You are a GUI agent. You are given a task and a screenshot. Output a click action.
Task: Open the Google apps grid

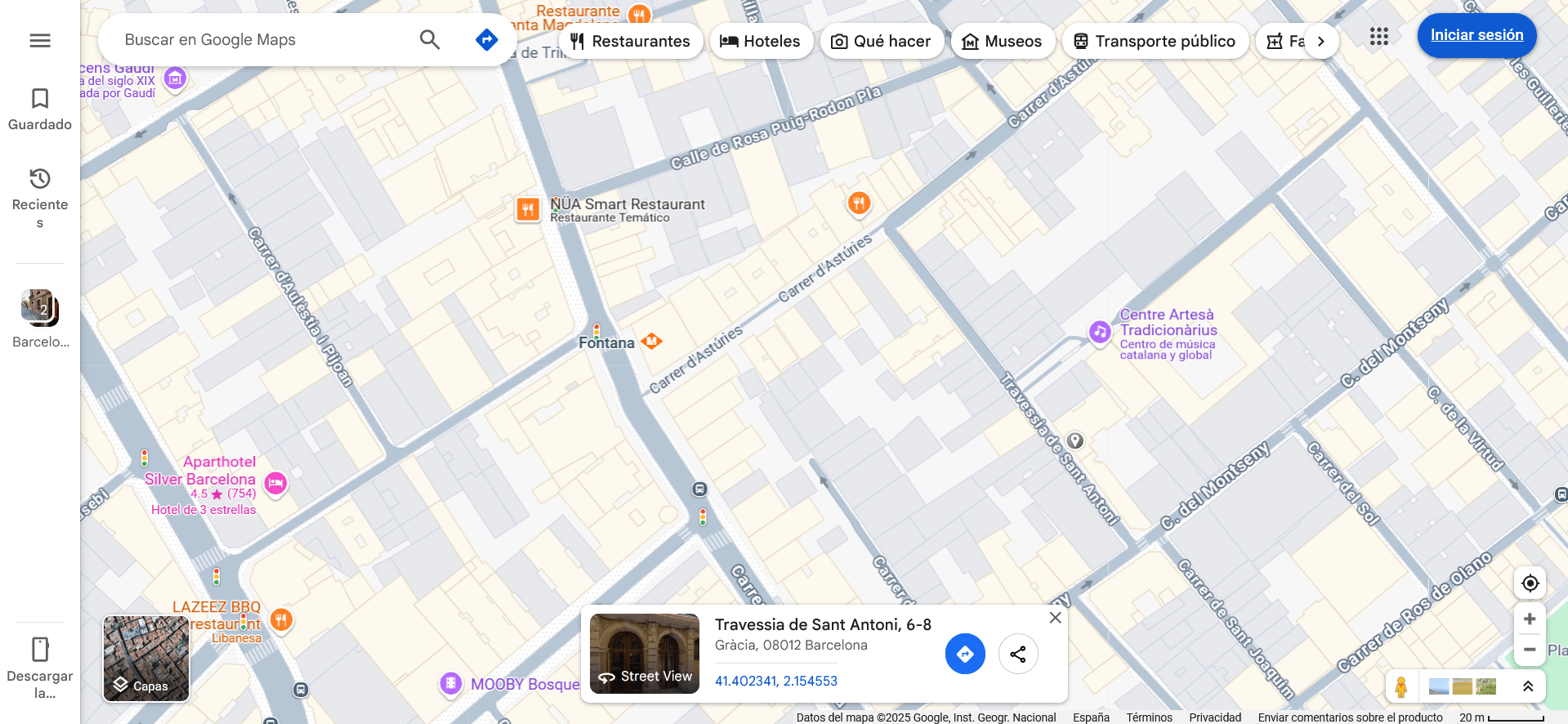click(x=1379, y=36)
